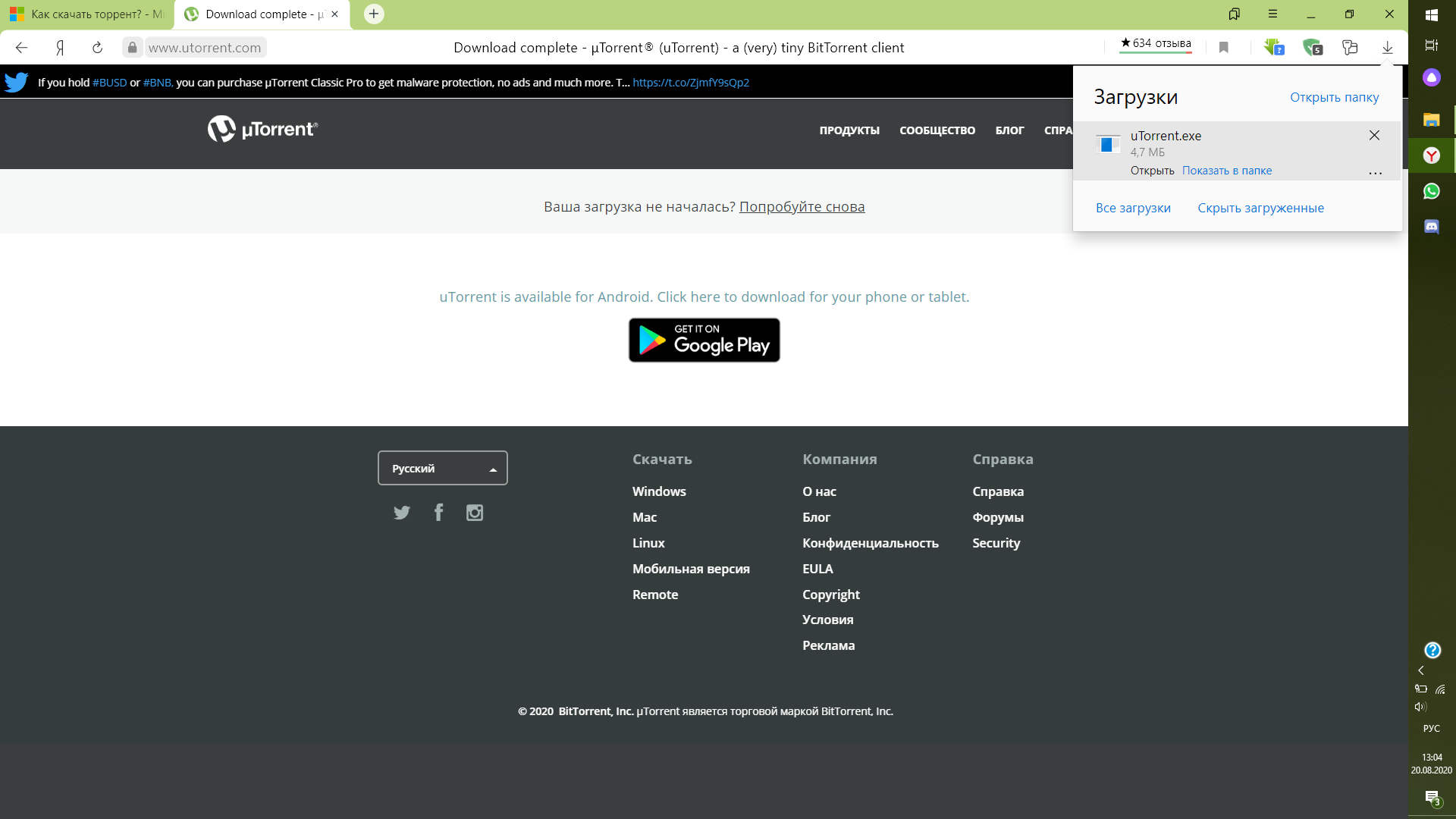Open the Блог link under Компания
1456x819 pixels.
(816, 517)
